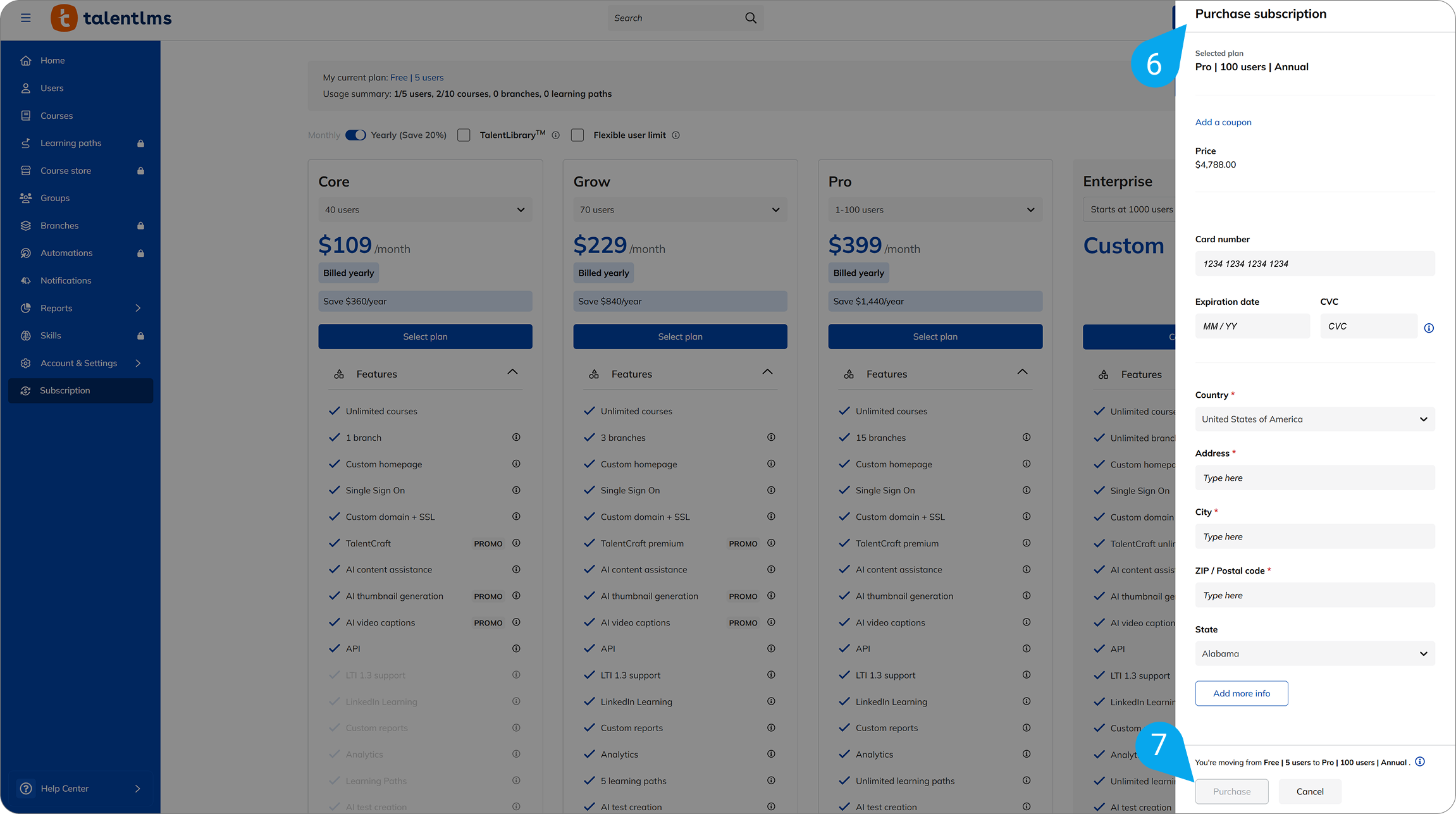Check the TalentLibrary checkbox
Viewport: 1456px width, 814px height.
[x=464, y=135]
